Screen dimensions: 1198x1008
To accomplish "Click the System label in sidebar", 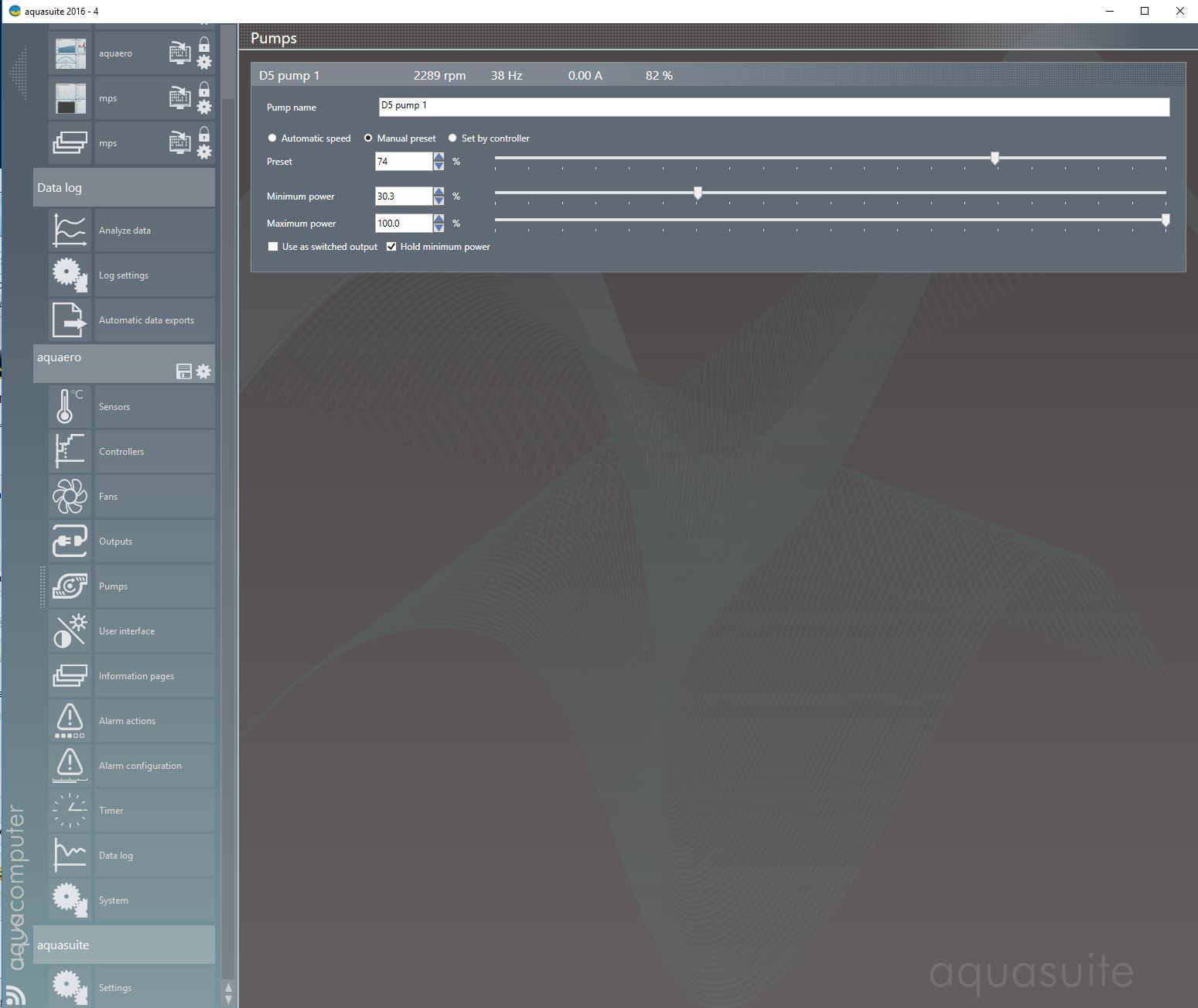I will coord(114,900).
